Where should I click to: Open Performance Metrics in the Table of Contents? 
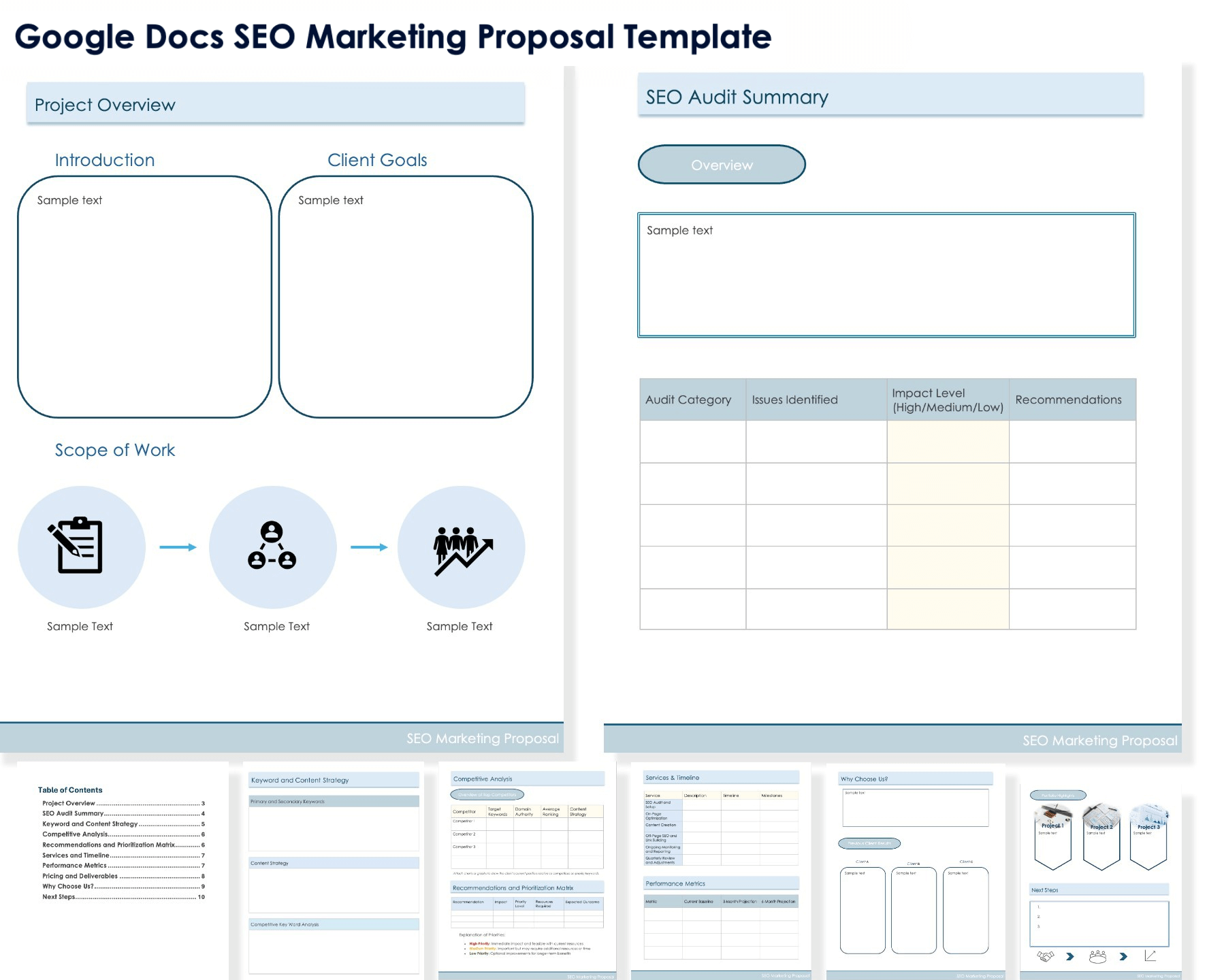click(x=123, y=866)
